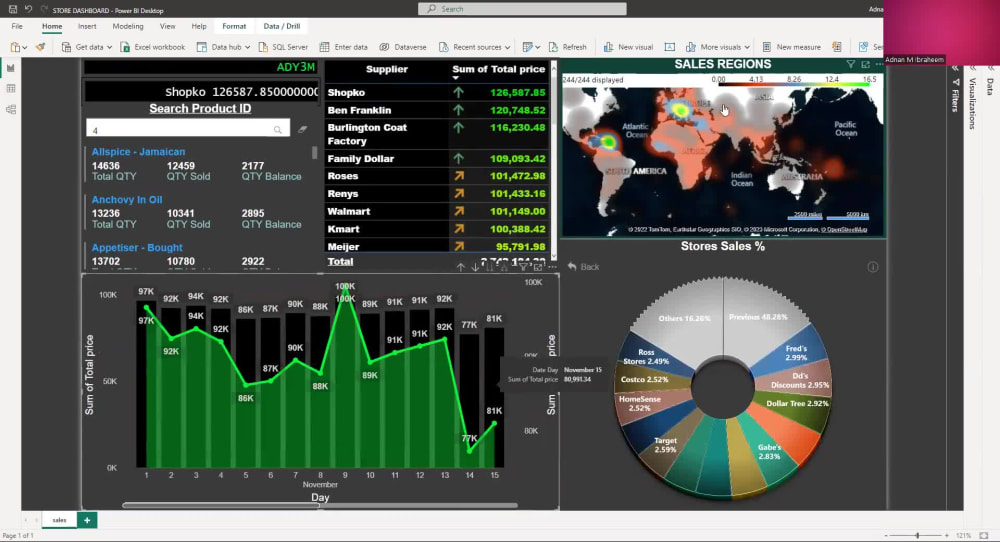Select the Ben Franklin supplier row

438,110
